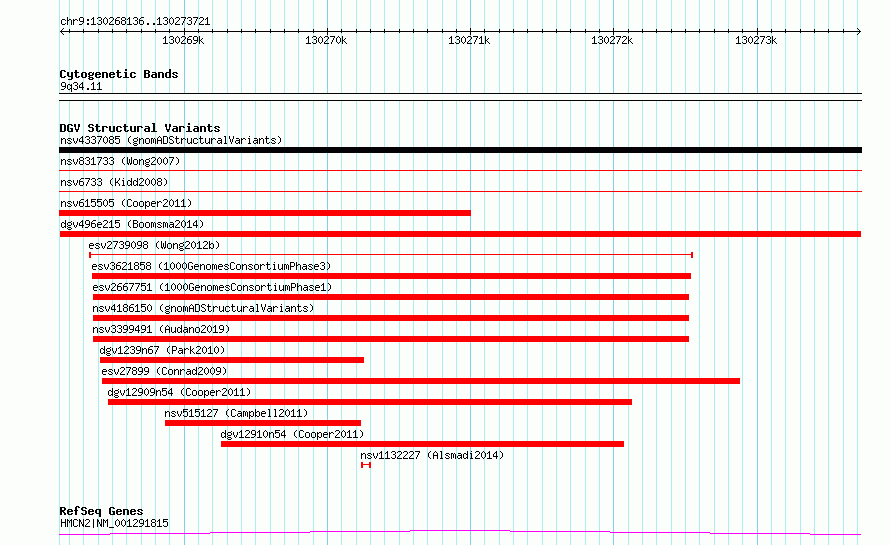
Task: Click the 130273k ruler position
Action: point(756,40)
